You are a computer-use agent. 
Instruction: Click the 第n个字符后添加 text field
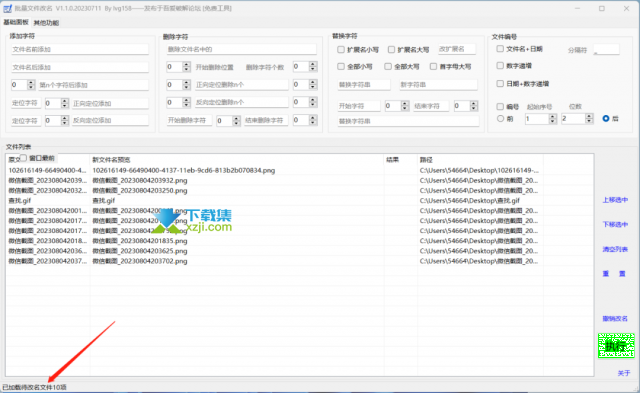click(x=93, y=85)
